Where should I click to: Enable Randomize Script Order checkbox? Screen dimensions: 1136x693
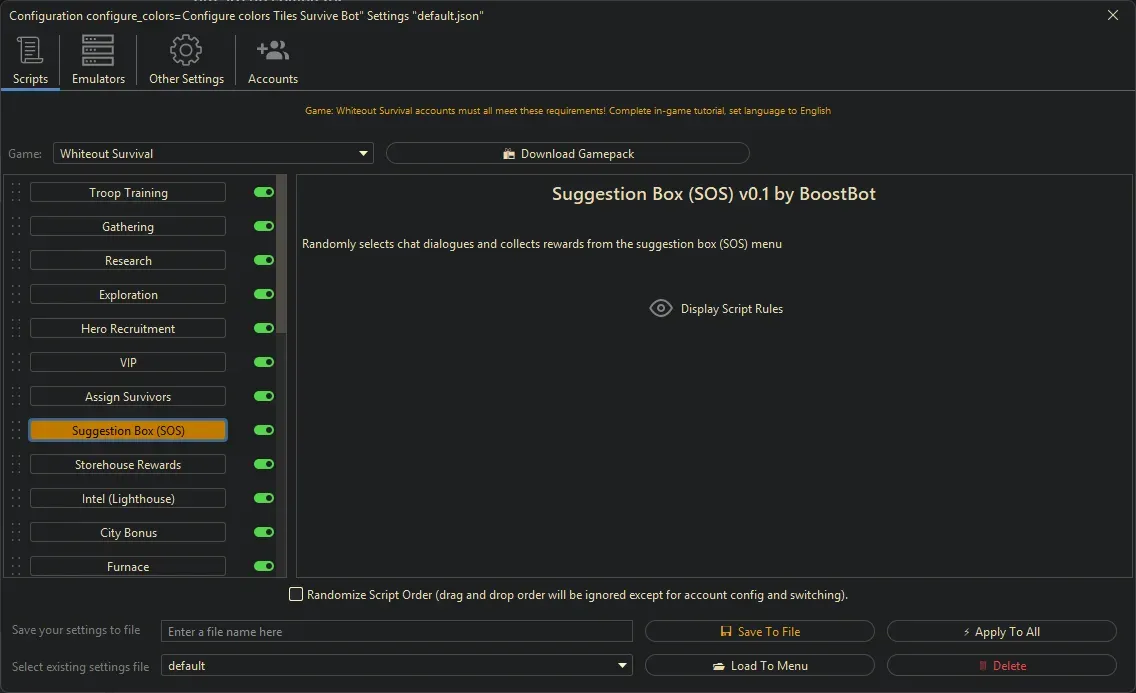296,595
